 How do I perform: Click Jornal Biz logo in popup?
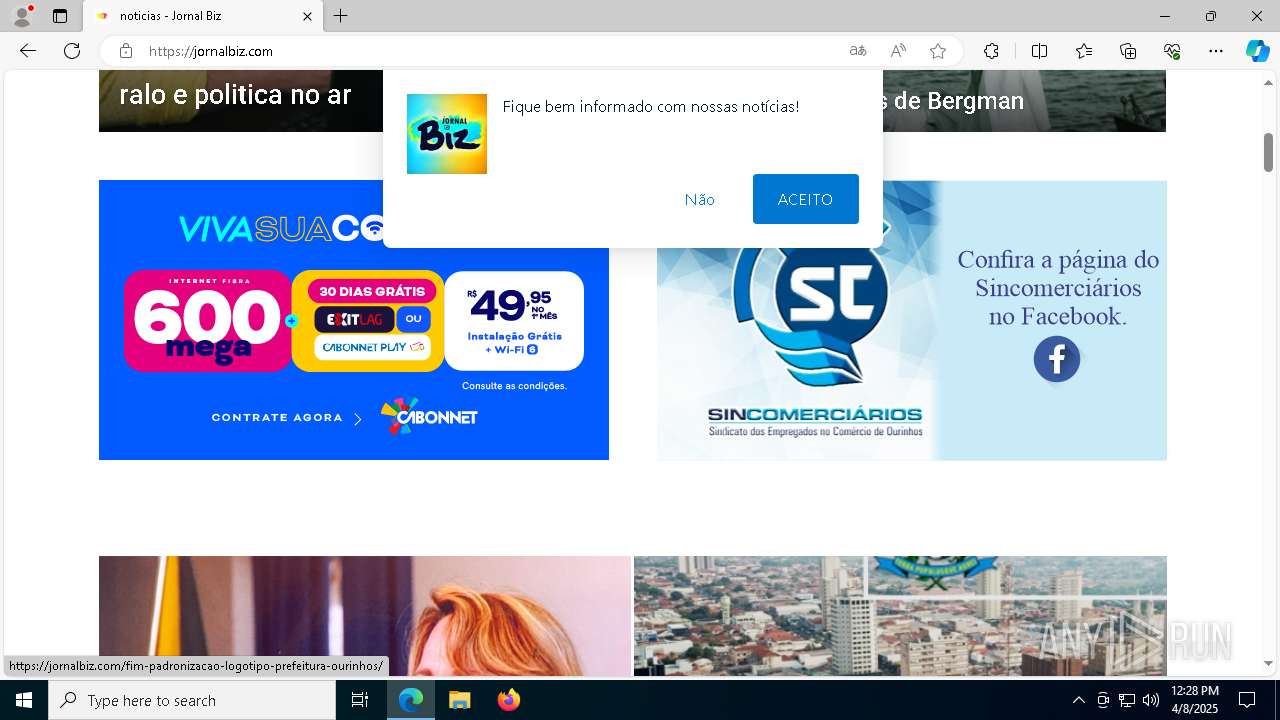[447, 134]
